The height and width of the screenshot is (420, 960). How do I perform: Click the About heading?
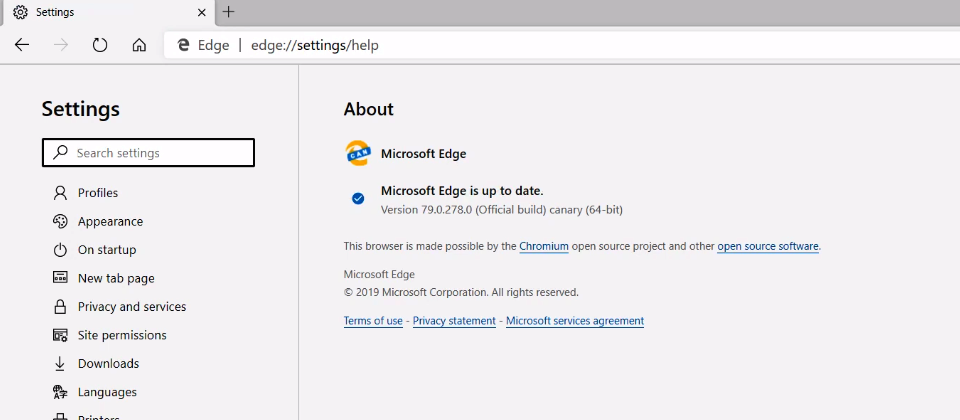[x=369, y=109]
